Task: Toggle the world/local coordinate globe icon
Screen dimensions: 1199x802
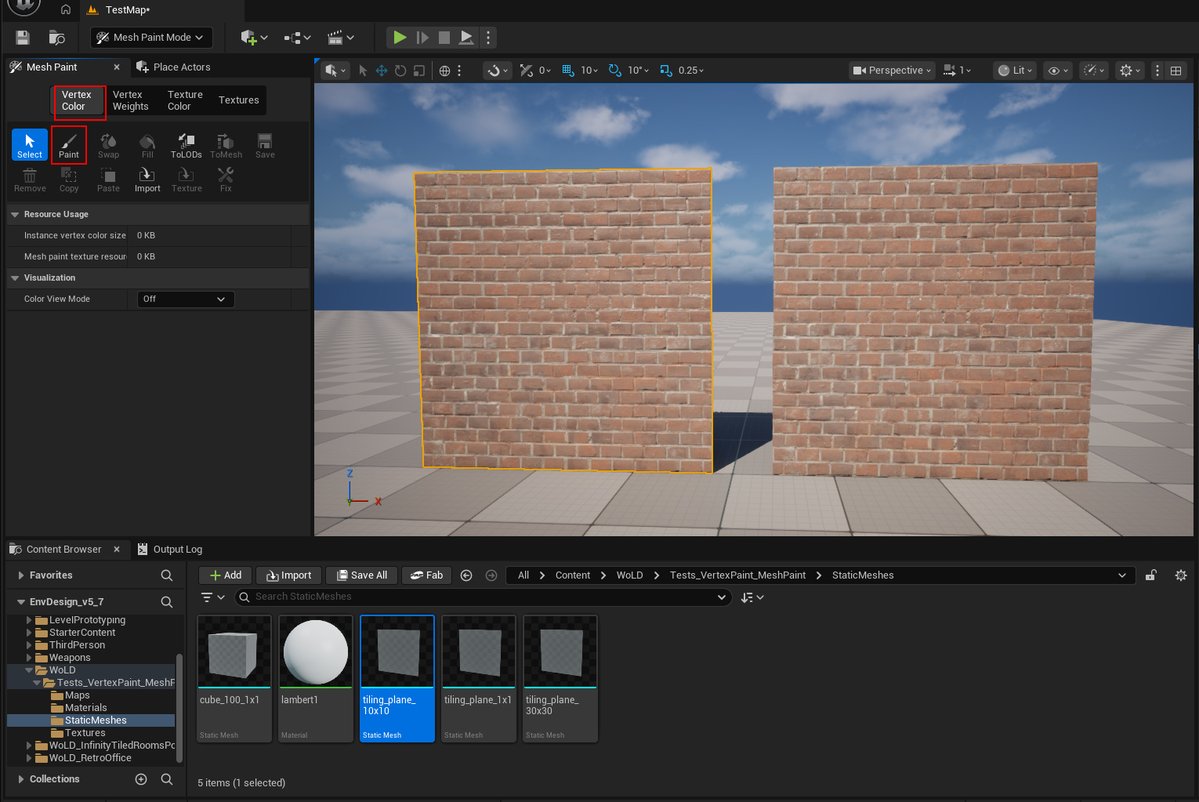Action: tap(444, 70)
